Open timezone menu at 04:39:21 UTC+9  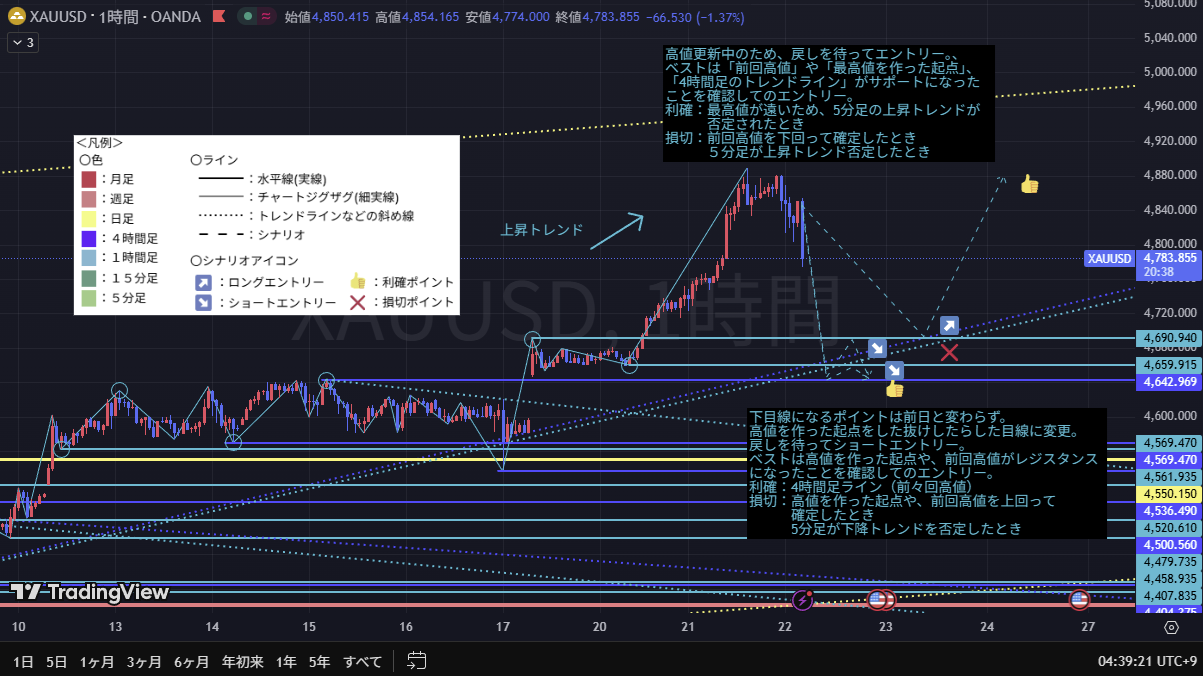[x=1147, y=661]
